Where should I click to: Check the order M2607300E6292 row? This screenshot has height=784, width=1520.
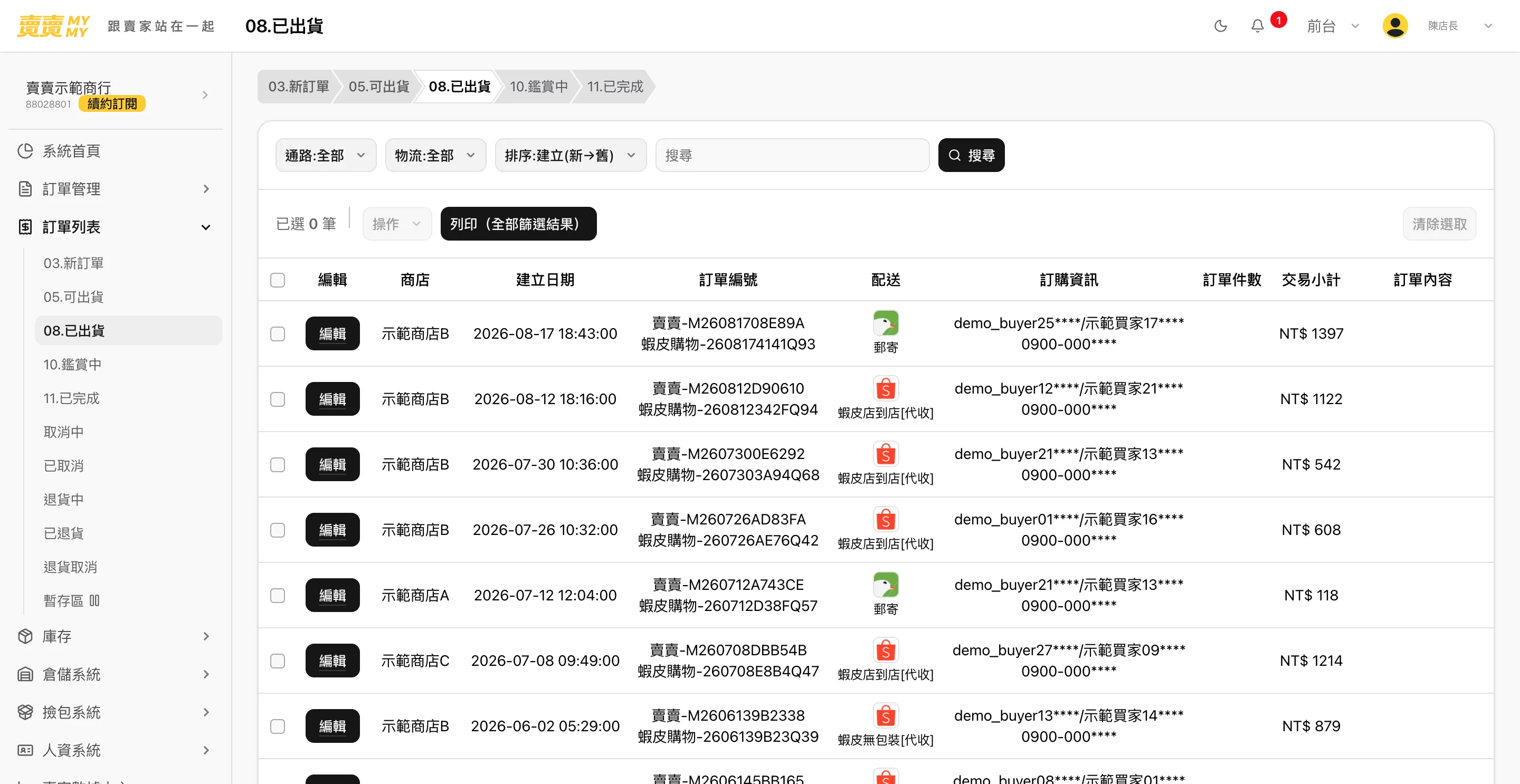point(277,465)
